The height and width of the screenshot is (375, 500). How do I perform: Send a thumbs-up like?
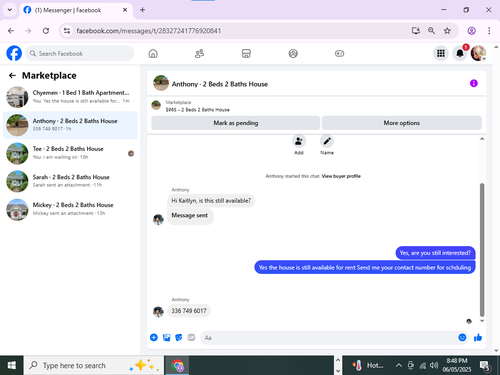point(478,338)
